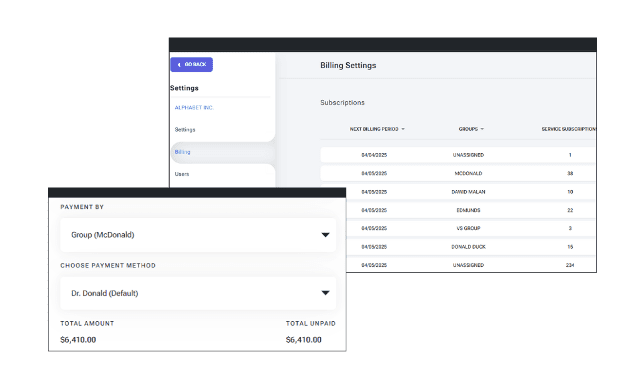The height and width of the screenshot is (376, 624).
Task: Select the 04/04/2025 billing date cell
Action: point(374,155)
